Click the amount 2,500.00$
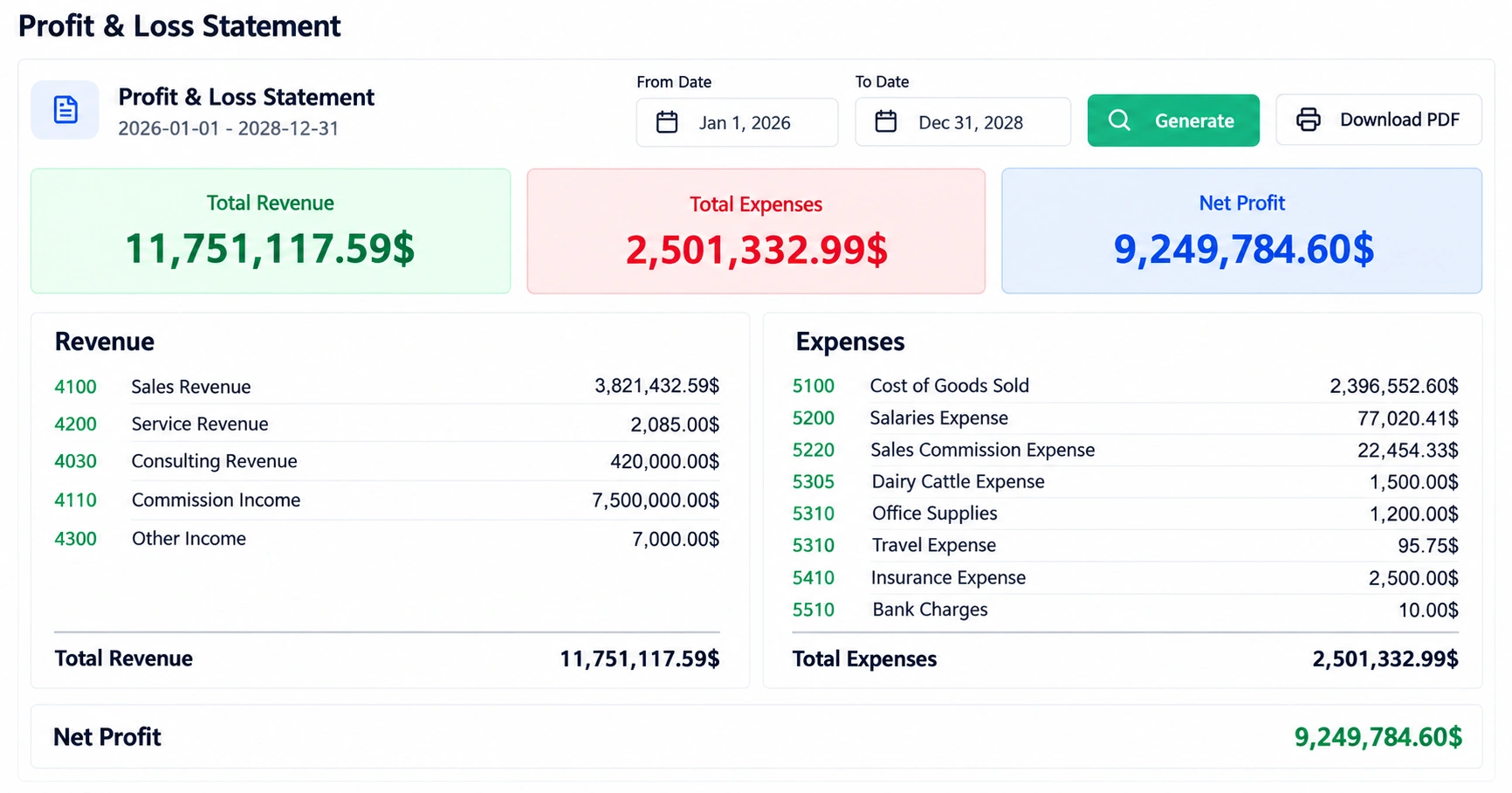Screen dimensions: 1512x793 click(1413, 578)
